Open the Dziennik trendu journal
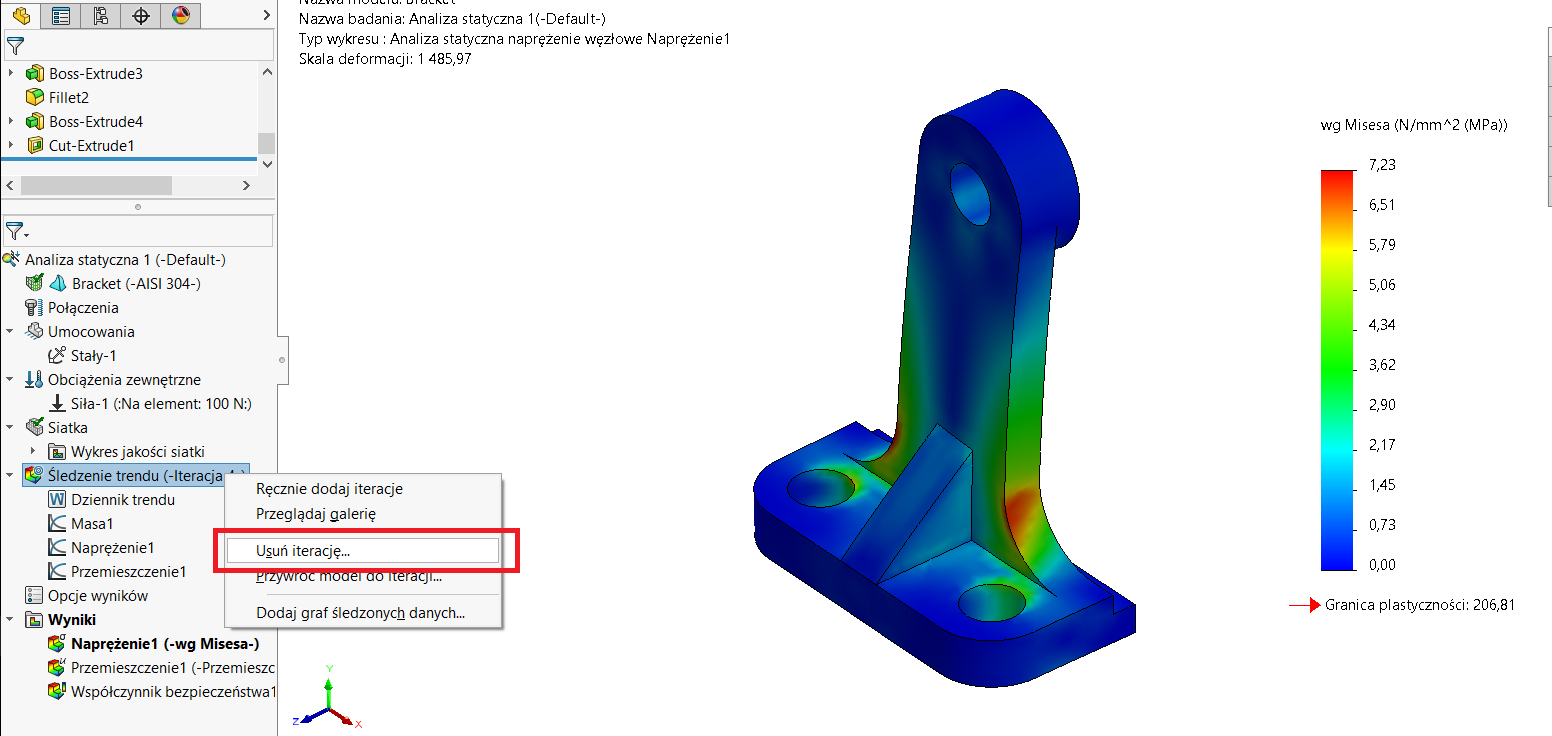 coord(123,500)
